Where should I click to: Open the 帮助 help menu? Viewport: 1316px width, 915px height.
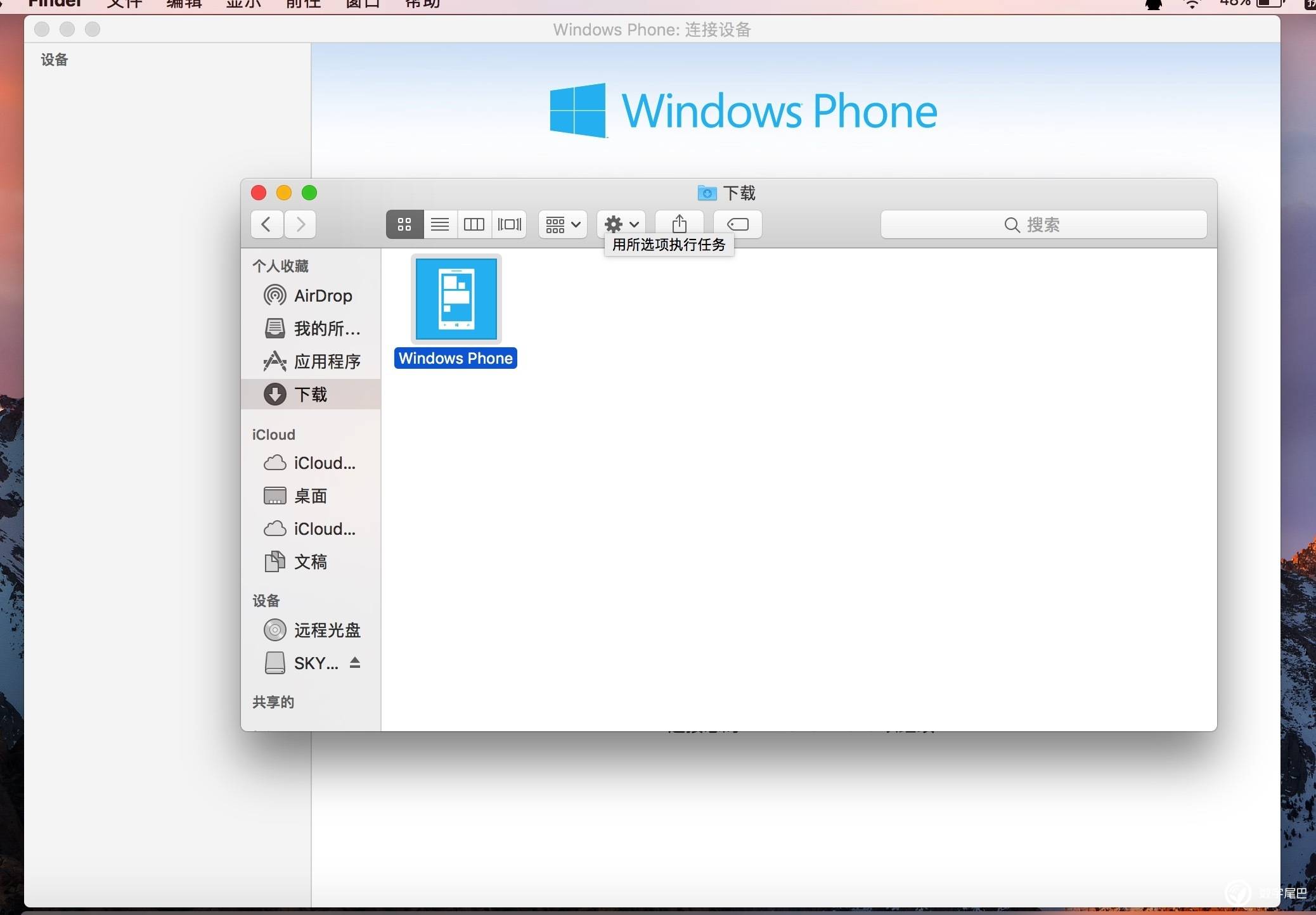pyautogui.click(x=422, y=3)
